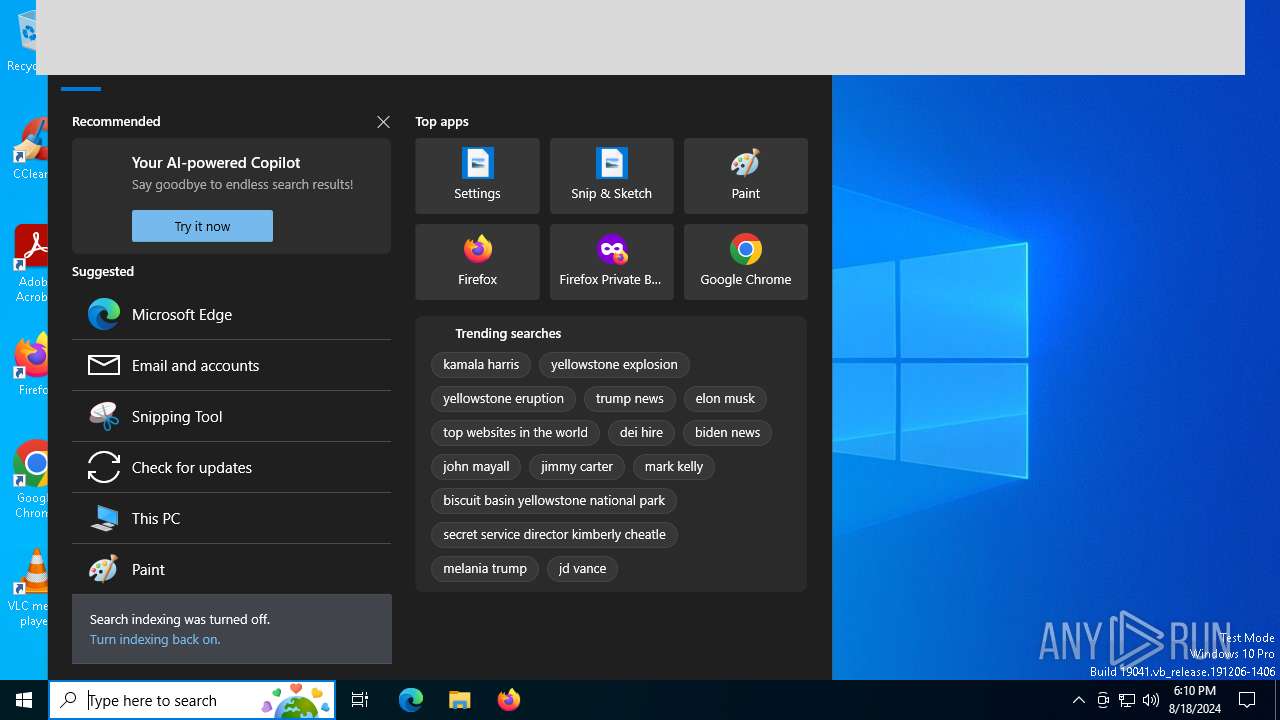This screenshot has width=1280, height=720.
Task: Select biscuit basin yellowstone national park chip
Action: (x=554, y=501)
